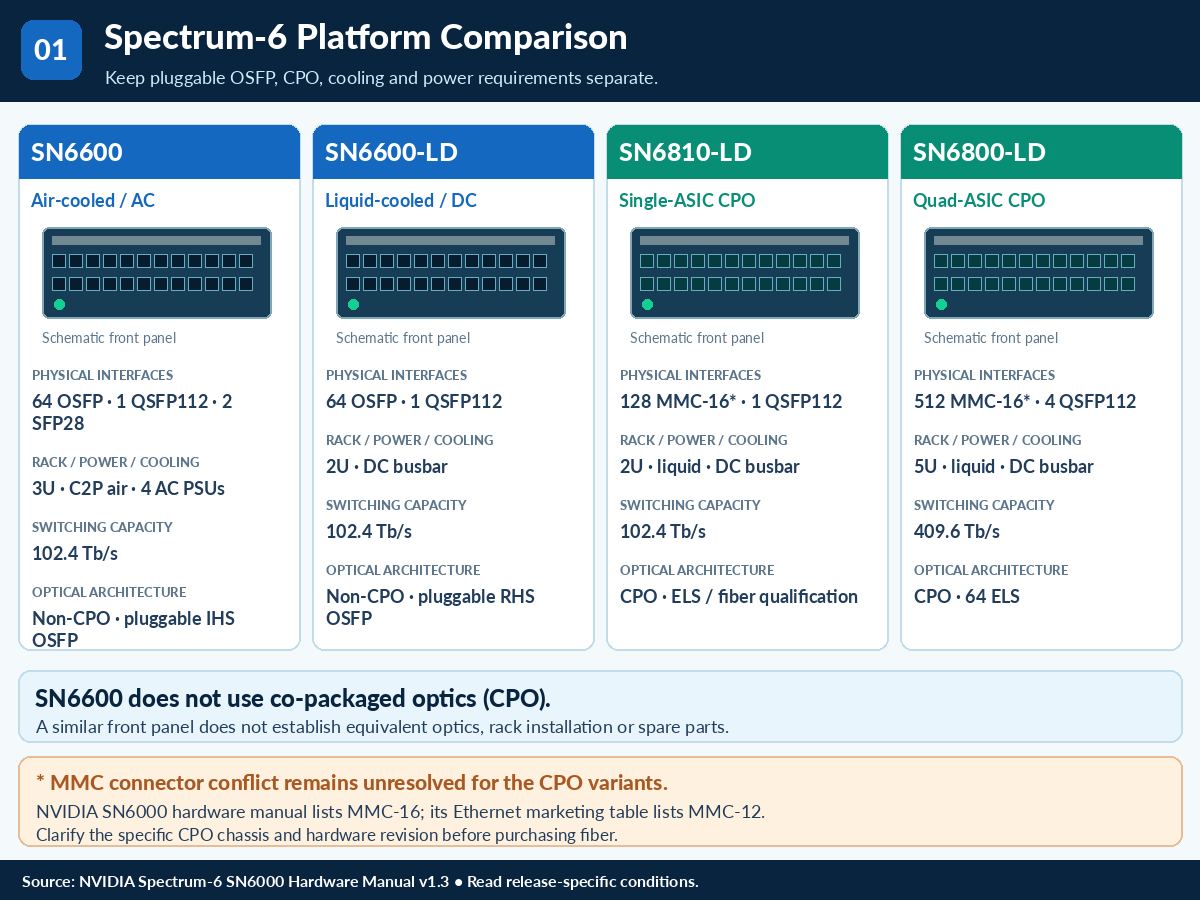Select the SN6810-LD card header
The image size is (1200, 900).
click(747, 152)
